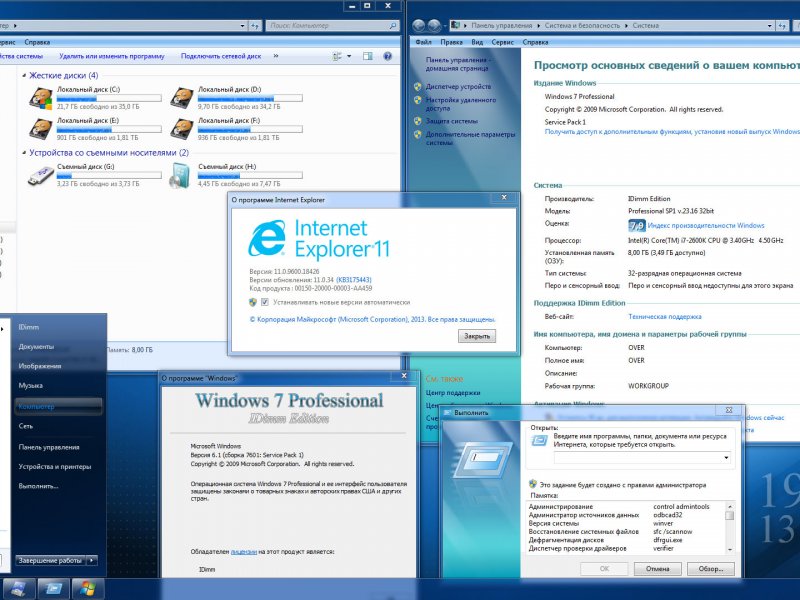Click the Run dialog hints list scrollbar
This screenshot has width=800, height=600.
tap(730, 528)
